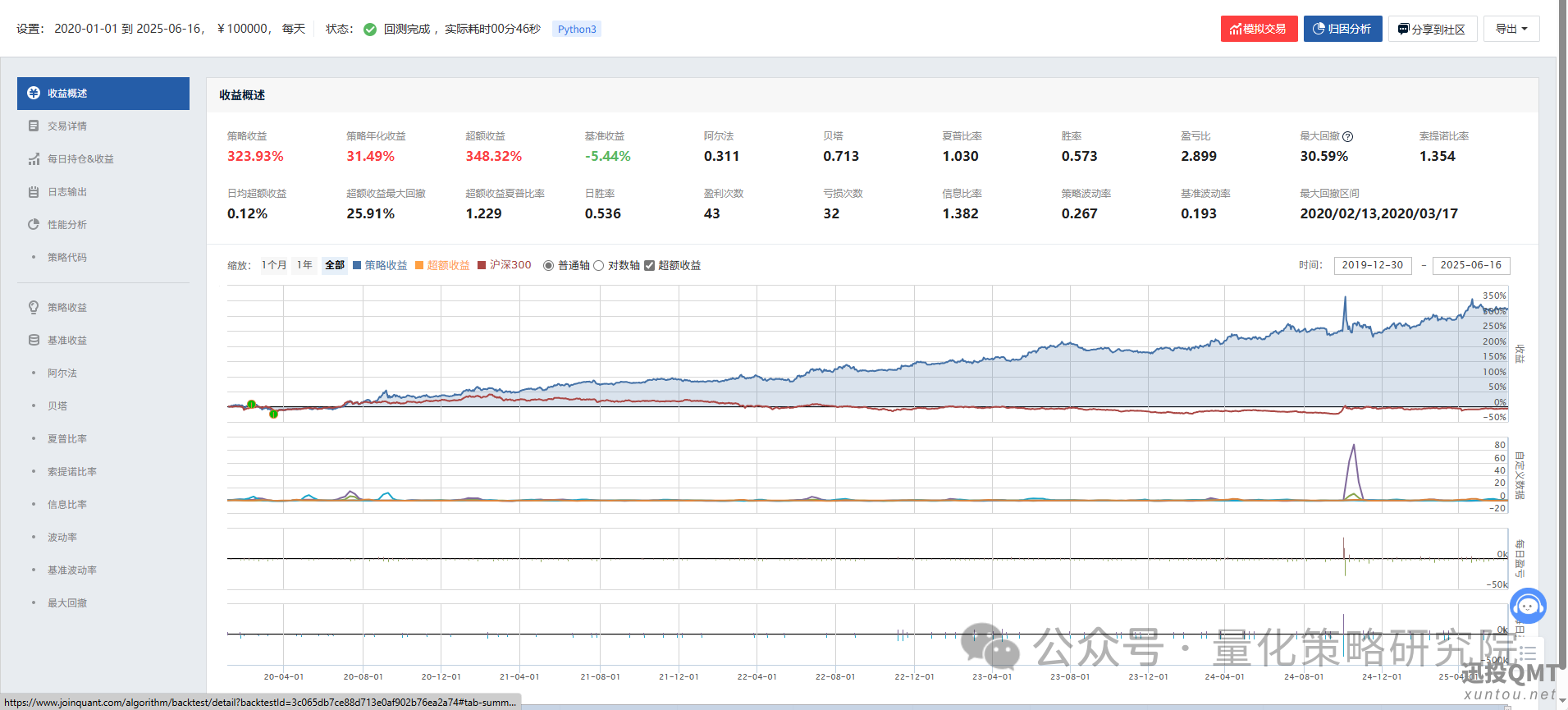Image resolution: width=1568 pixels, height=710 pixels.
Task: Open the 导出 dropdown
Action: (1511, 29)
